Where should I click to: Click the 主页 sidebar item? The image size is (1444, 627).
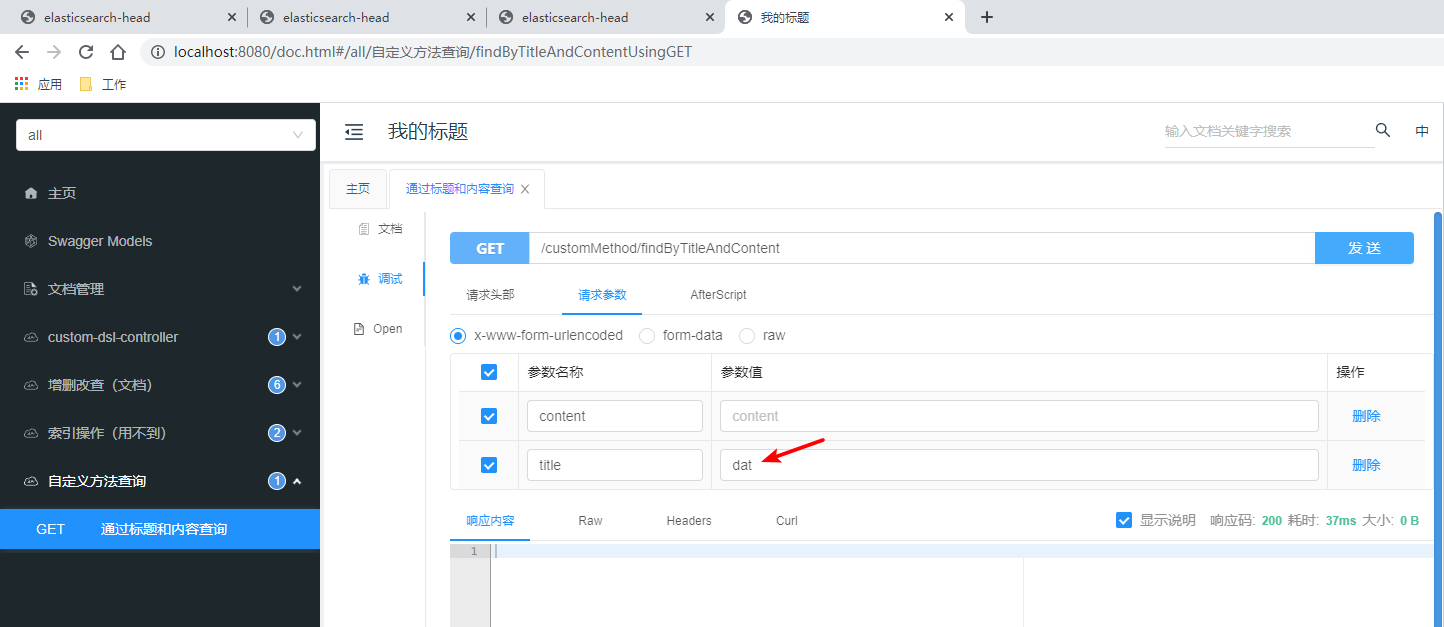pyautogui.click(x=160, y=193)
